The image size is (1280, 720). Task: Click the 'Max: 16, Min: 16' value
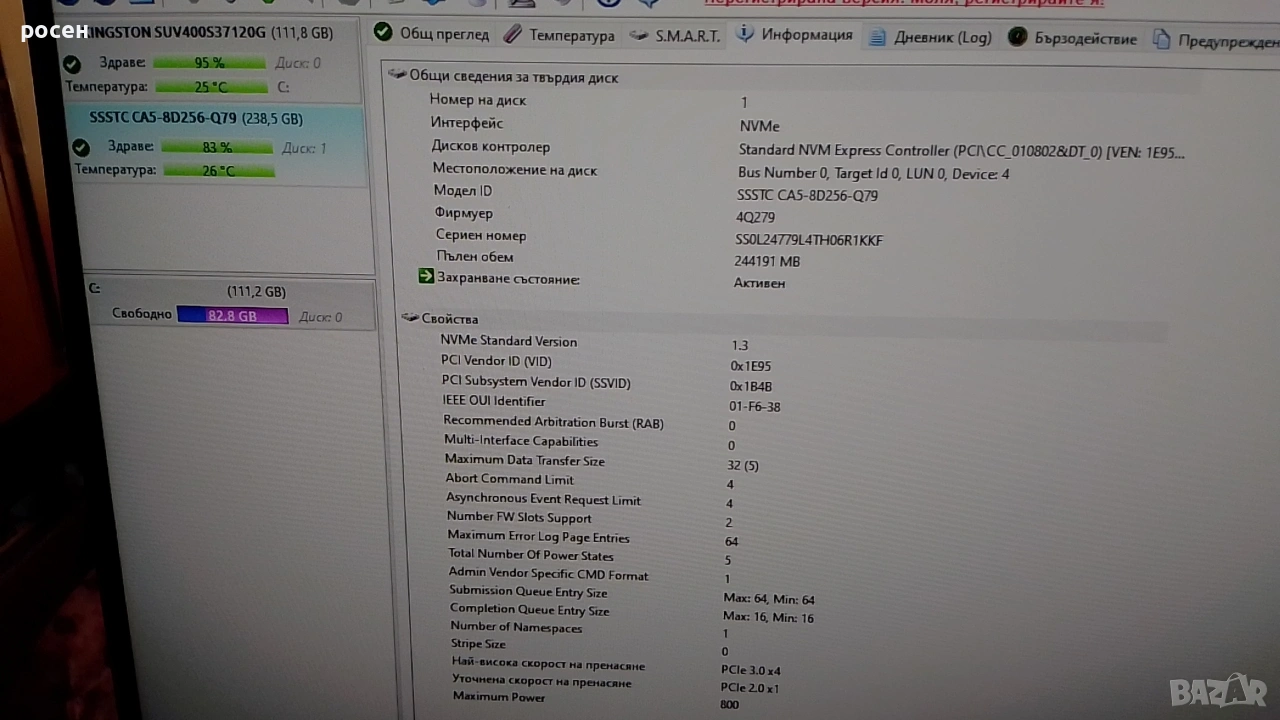pos(768,618)
